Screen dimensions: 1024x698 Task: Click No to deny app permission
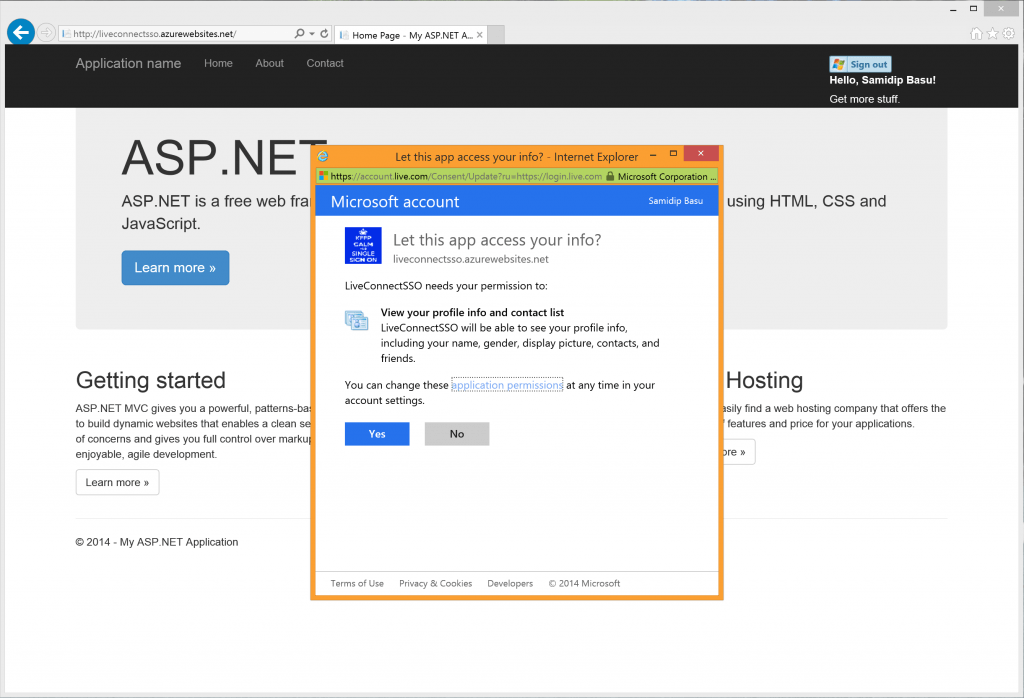pyautogui.click(x=456, y=434)
